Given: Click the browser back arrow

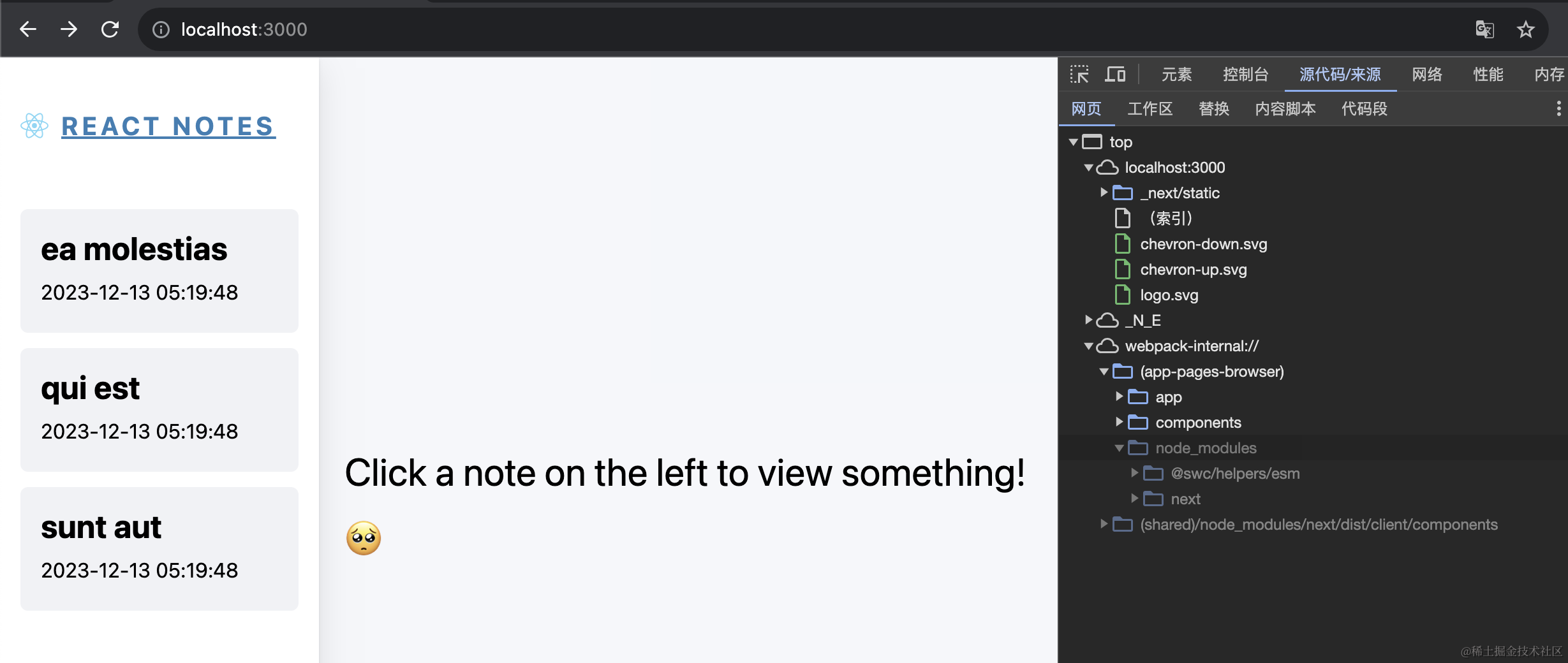Looking at the screenshot, I should (x=27, y=29).
